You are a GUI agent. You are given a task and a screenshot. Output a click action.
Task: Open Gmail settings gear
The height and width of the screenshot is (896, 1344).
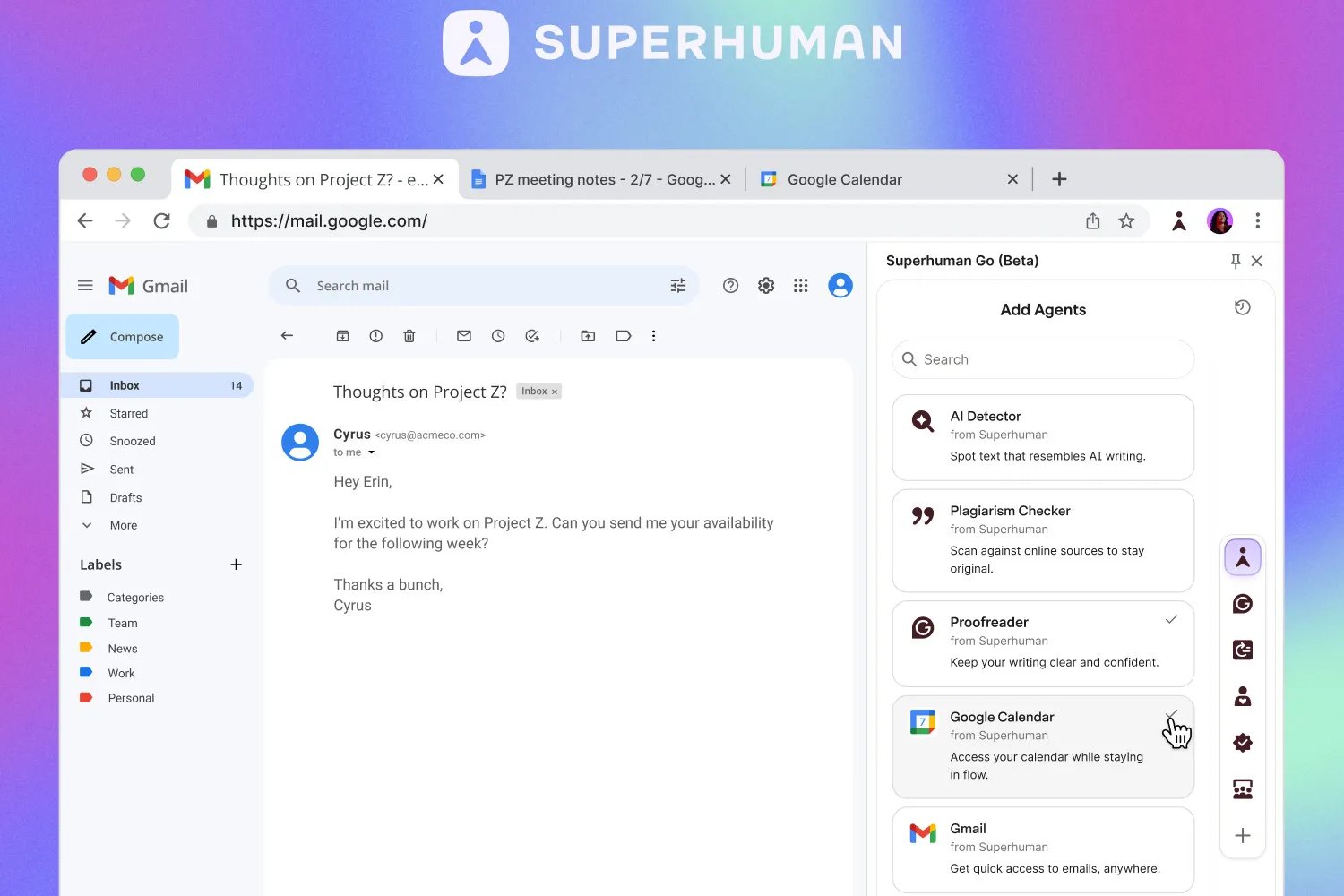coord(765,285)
